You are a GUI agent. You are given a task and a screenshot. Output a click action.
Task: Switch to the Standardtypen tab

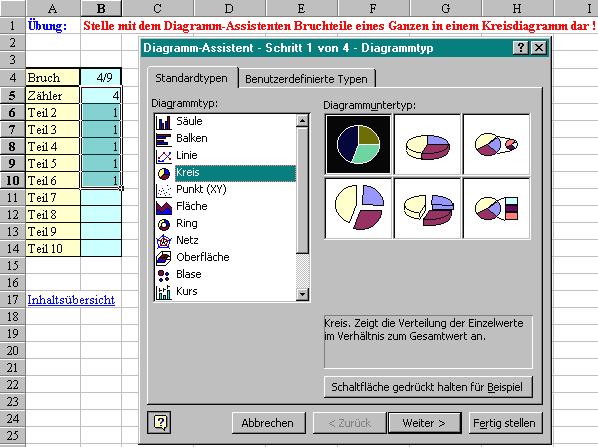click(191, 78)
